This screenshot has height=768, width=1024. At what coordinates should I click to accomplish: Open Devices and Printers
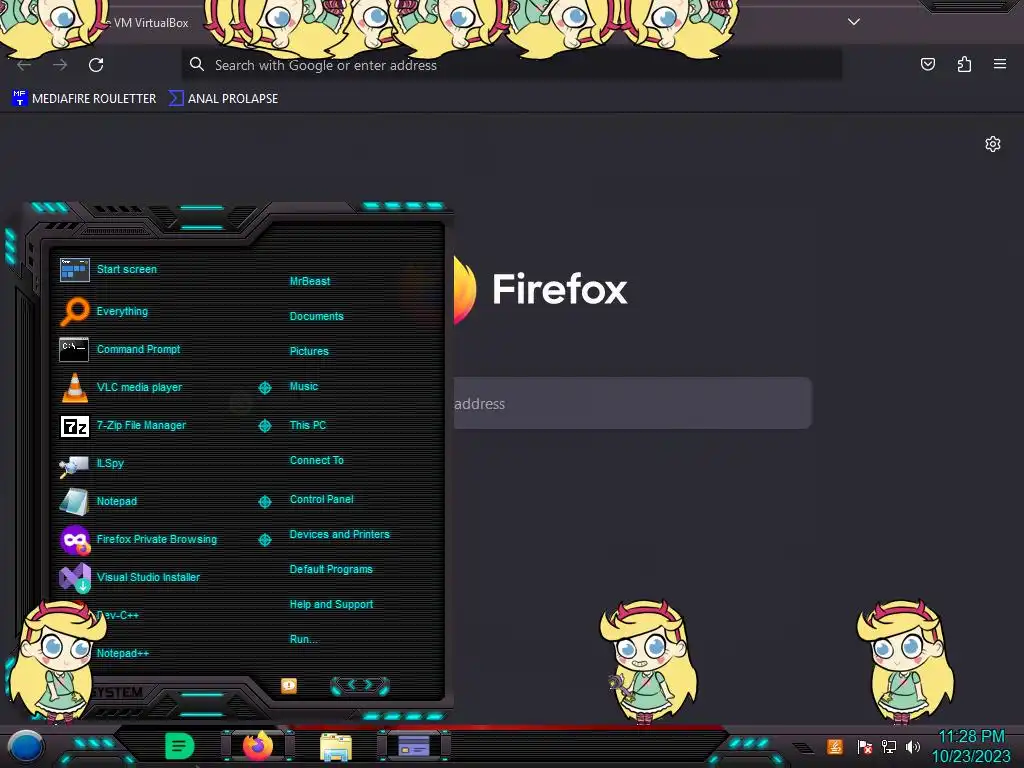pos(340,534)
